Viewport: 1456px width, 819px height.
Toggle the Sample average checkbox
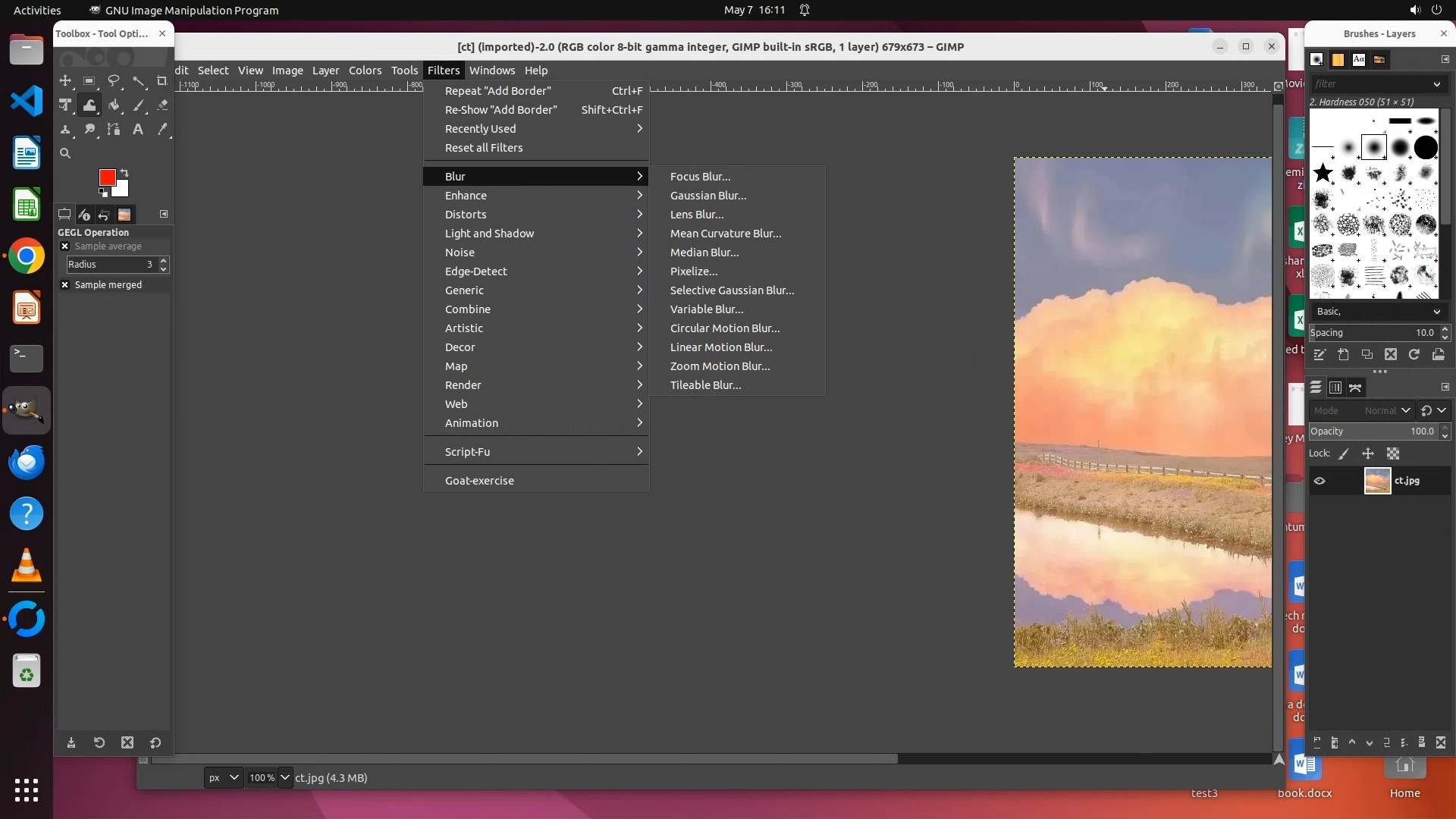coord(65,246)
